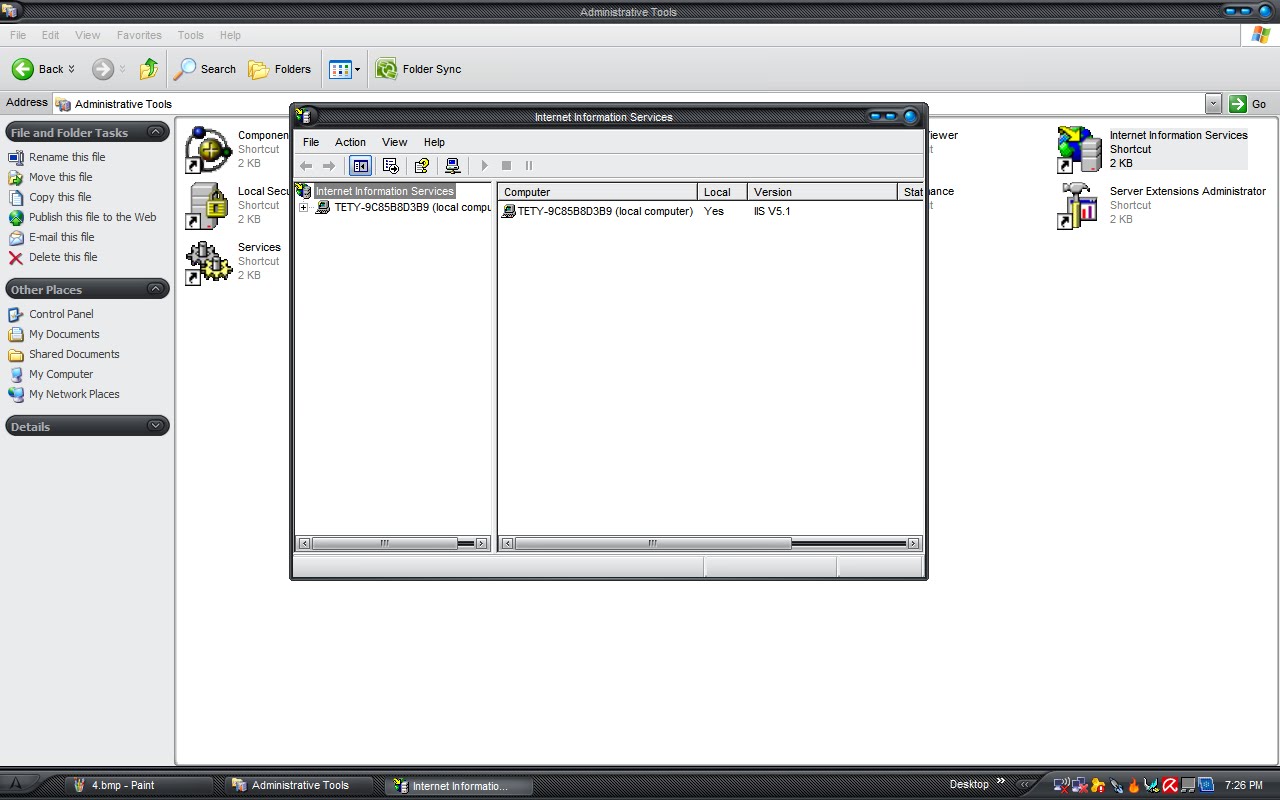Viewport: 1280px width, 800px height.
Task: Click Avira red umbrella tray icon
Action: tap(1169, 785)
